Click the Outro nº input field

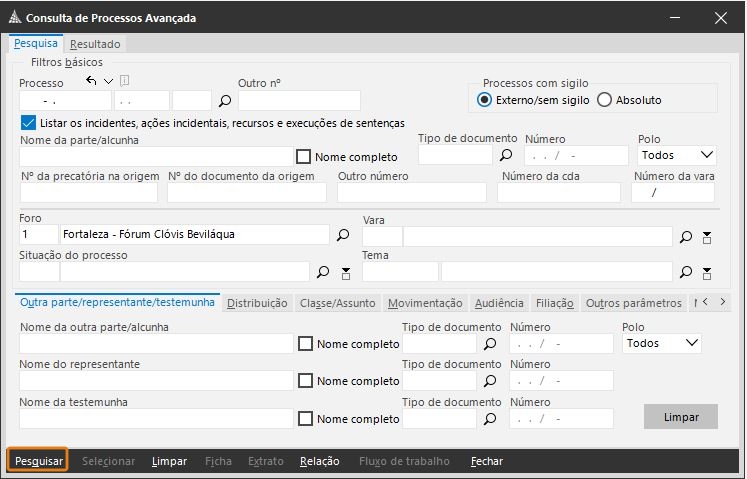pos(298,100)
